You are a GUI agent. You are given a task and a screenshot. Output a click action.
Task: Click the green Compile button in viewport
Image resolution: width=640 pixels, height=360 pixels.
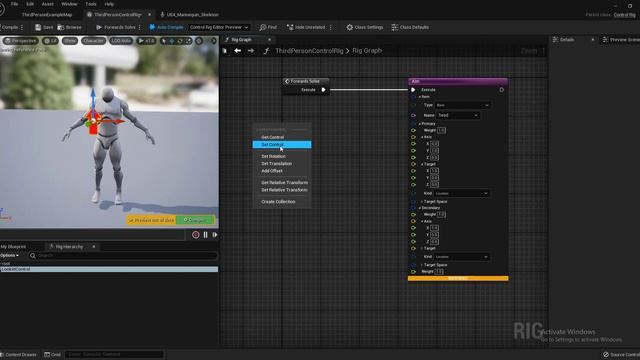pyautogui.click(x=195, y=220)
